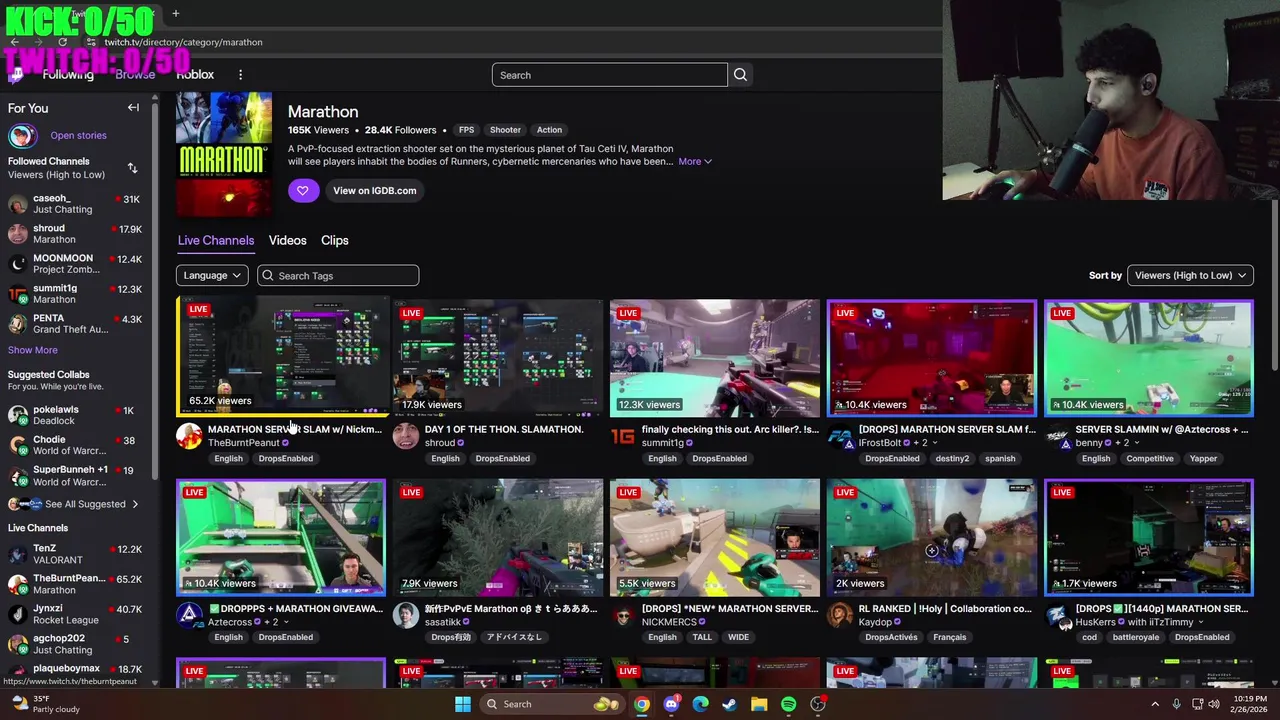
Task: Open a new browser tab
Action: pyautogui.click(x=175, y=13)
